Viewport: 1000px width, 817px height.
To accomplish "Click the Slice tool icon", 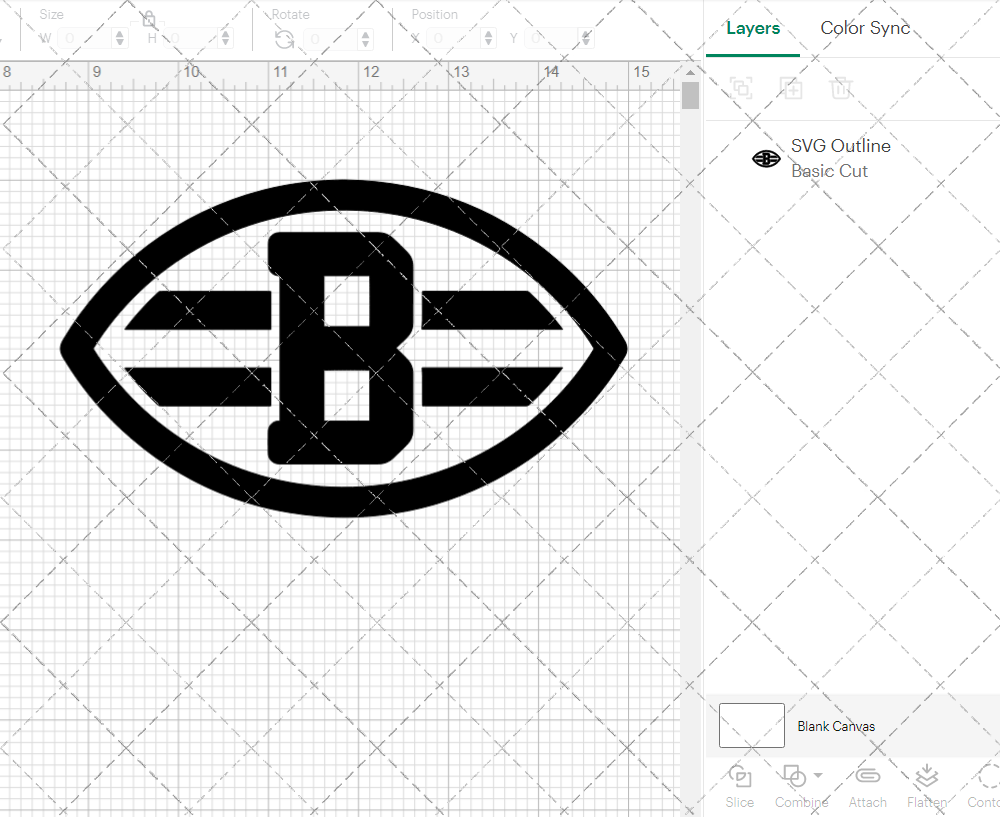I will pyautogui.click(x=740, y=777).
